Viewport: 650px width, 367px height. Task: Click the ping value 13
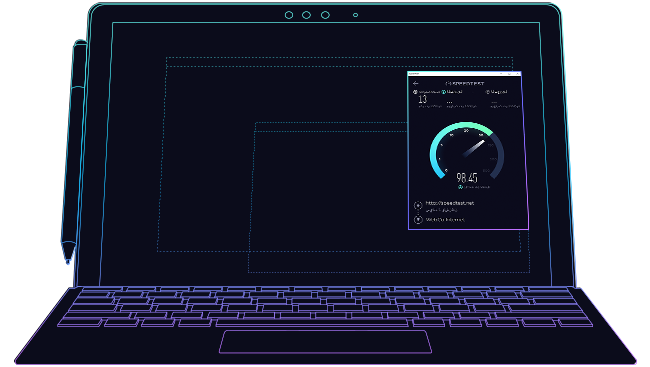(422, 100)
